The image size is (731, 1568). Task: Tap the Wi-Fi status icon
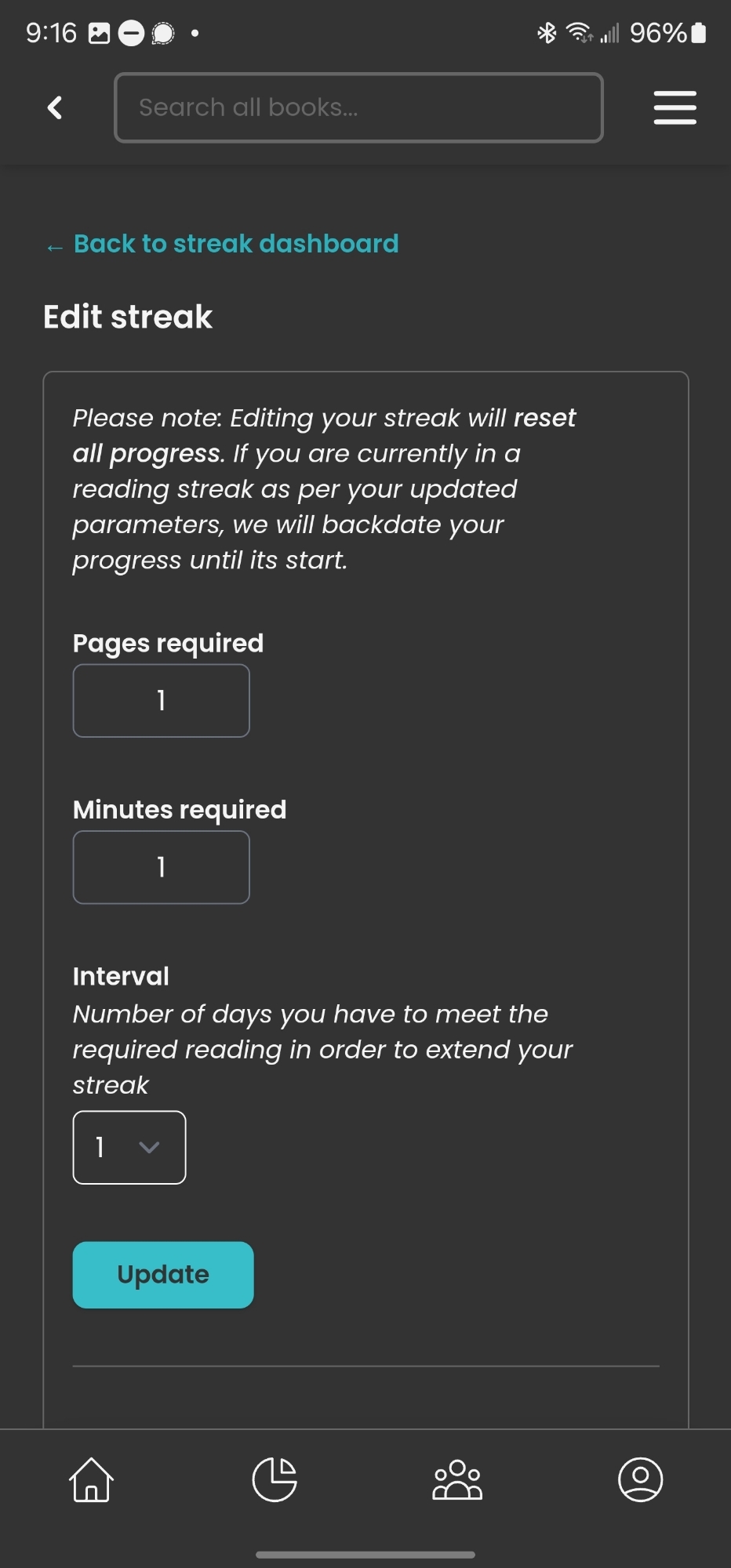click(580, 33)
